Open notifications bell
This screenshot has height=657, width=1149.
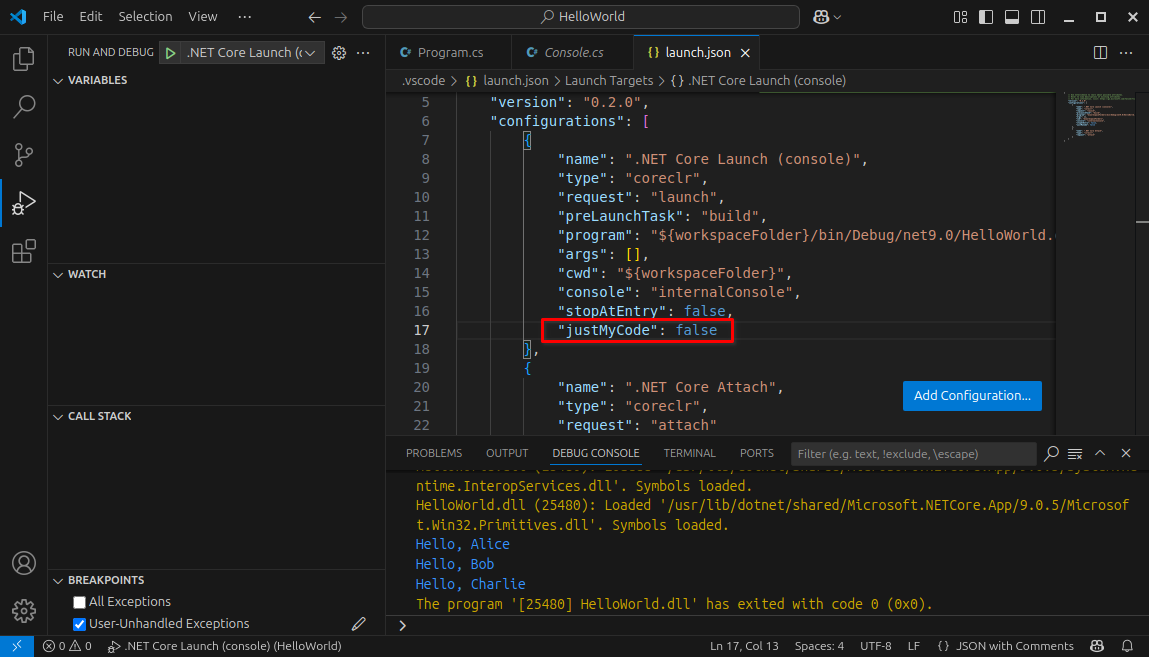click(1128, 646)
